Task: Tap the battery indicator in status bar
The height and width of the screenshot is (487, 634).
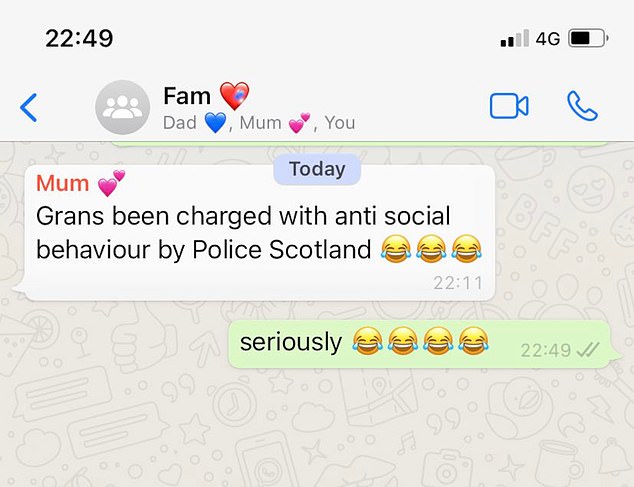Action: (x=588, y=38)
